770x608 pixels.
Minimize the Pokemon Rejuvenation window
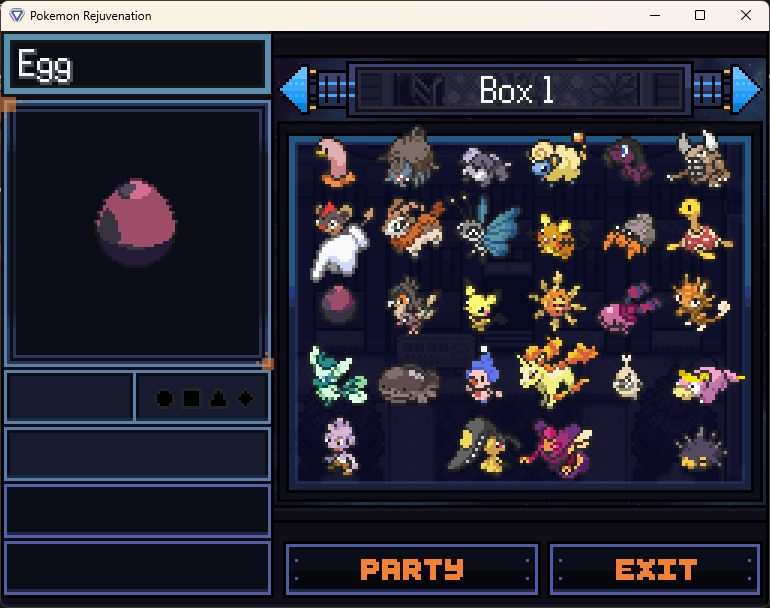[x=655, y=15]
